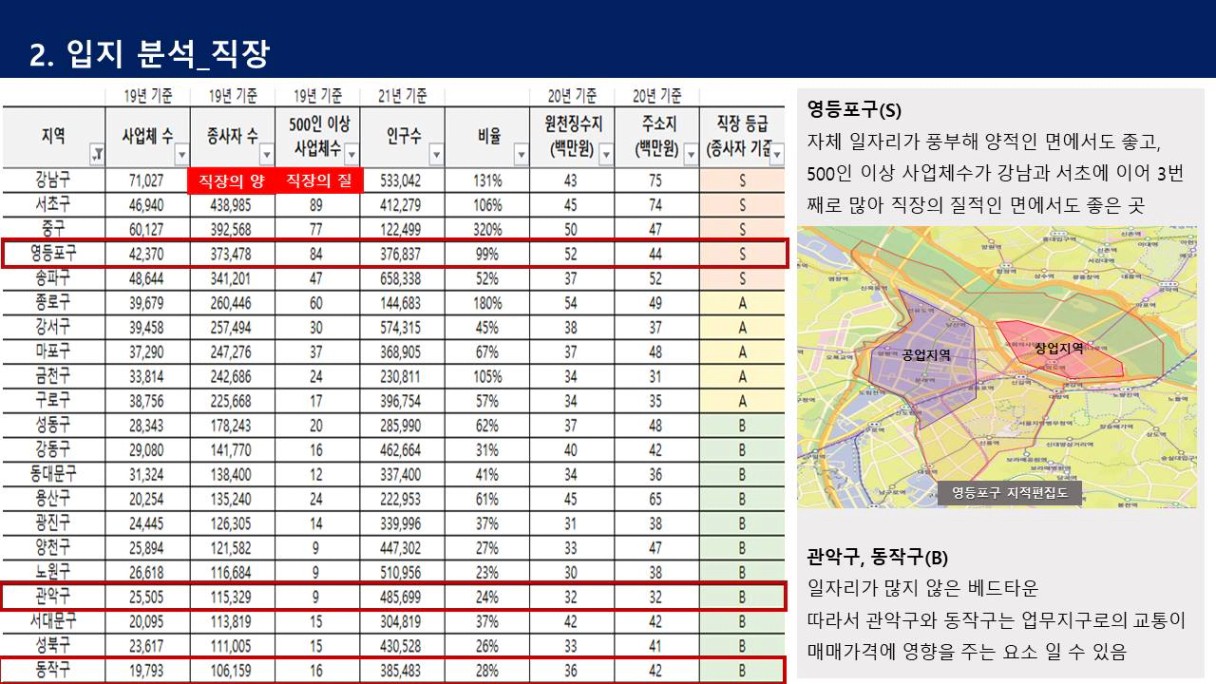Image resolution: width=1216 pixels, height=684 pixels.
Task: Click the 광진구 region cell
Action: click(x=52, y=523)
